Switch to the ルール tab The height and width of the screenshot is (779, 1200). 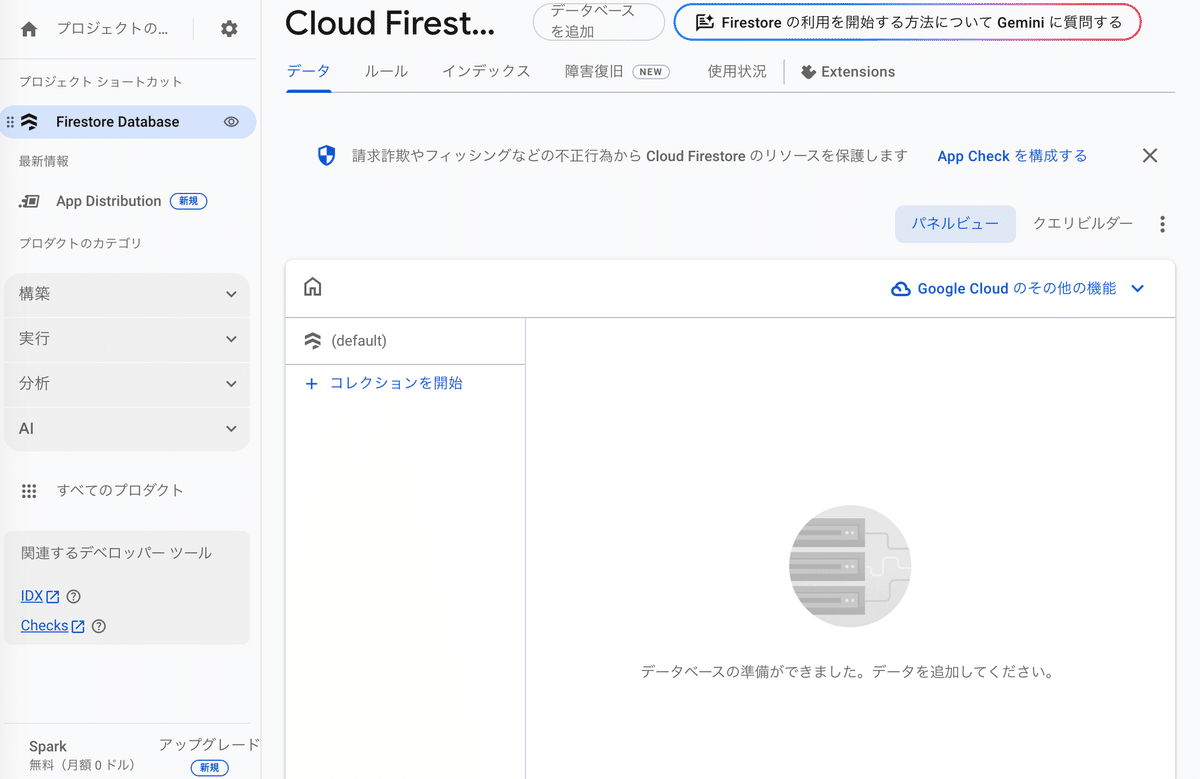386,71
